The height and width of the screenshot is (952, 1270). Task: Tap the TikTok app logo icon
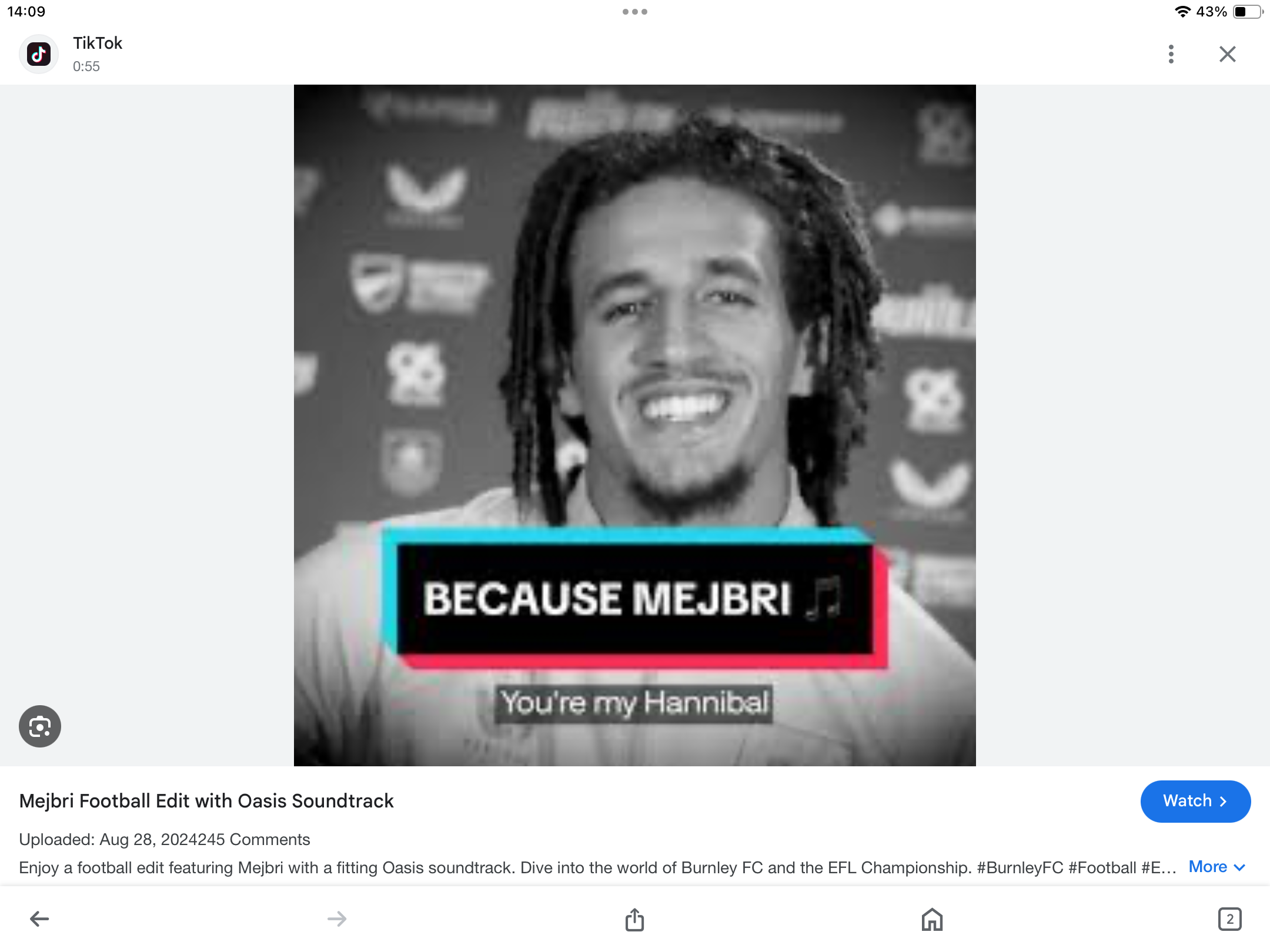39,54
